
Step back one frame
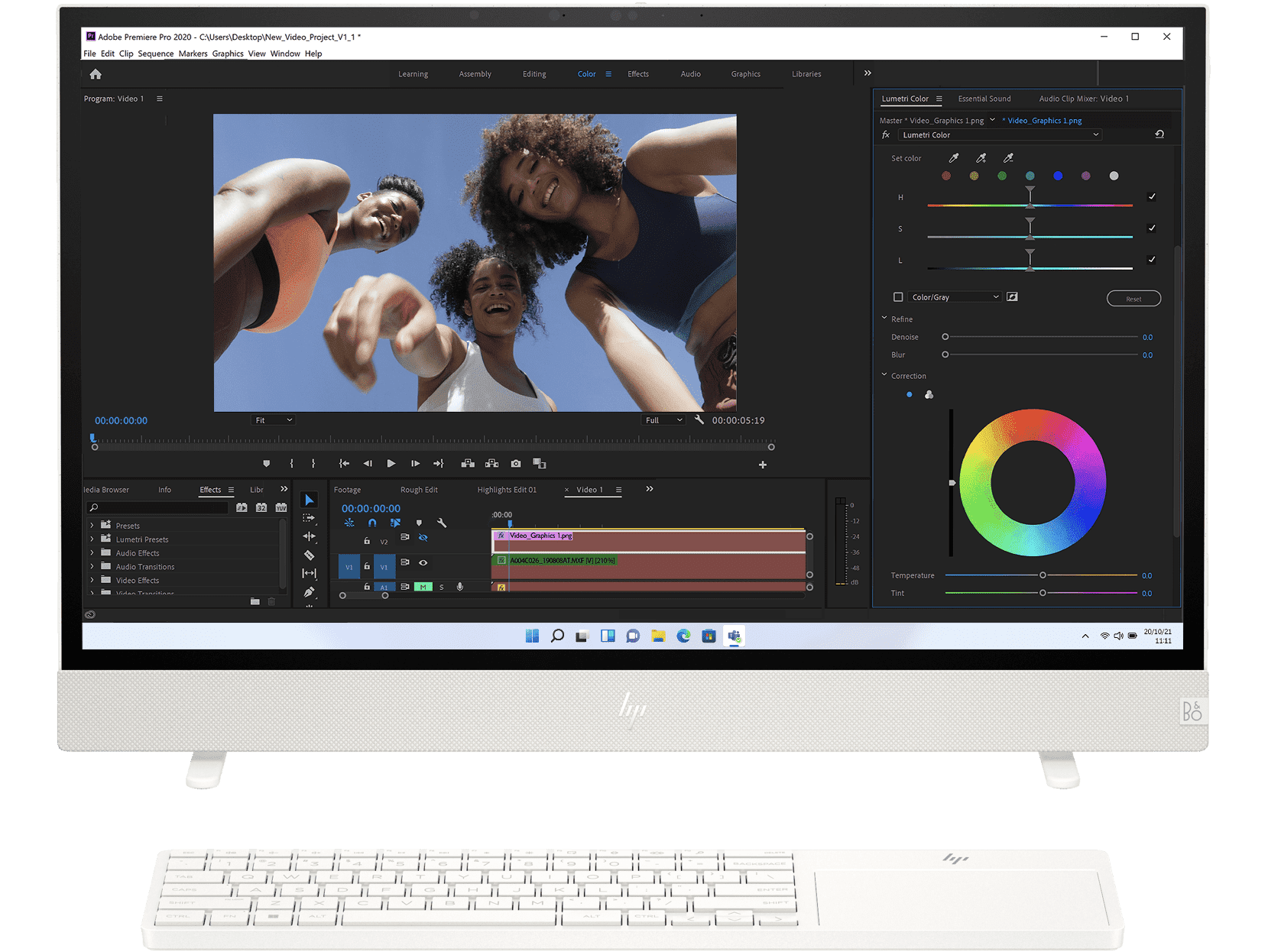pos(368,464)
